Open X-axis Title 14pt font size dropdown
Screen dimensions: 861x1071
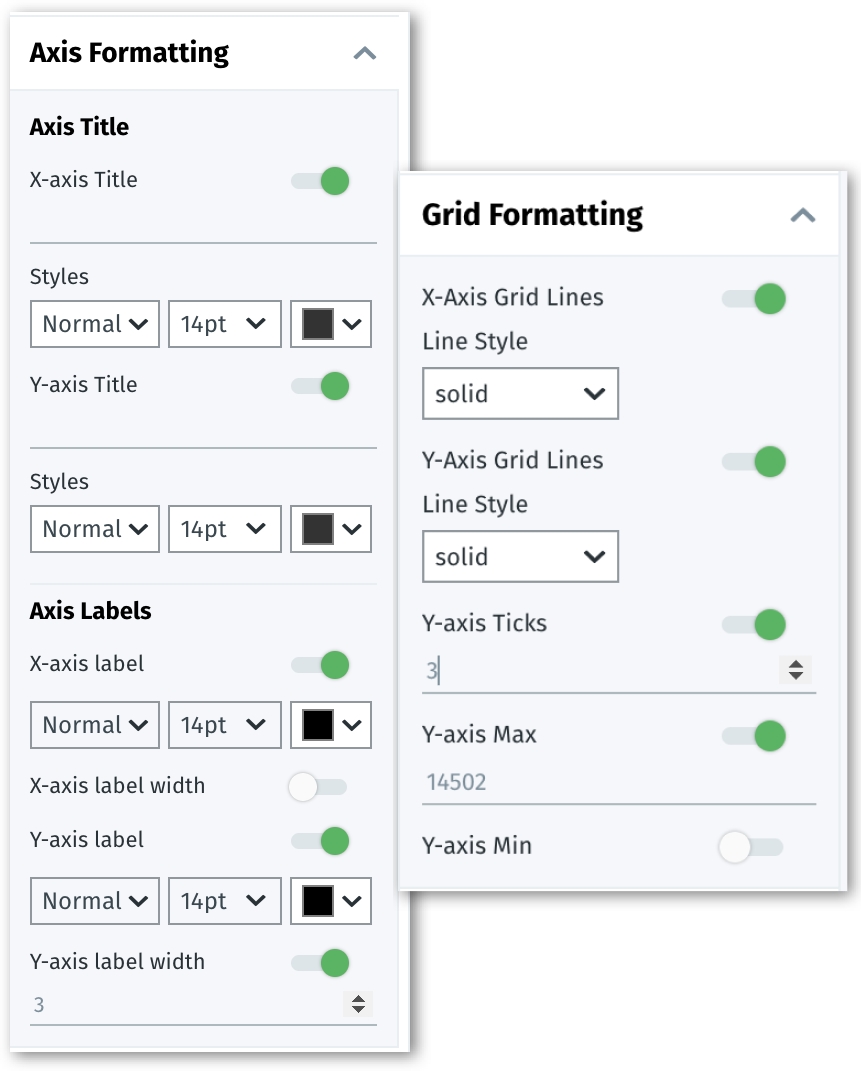pyautogui.click(x=224, y=324)
